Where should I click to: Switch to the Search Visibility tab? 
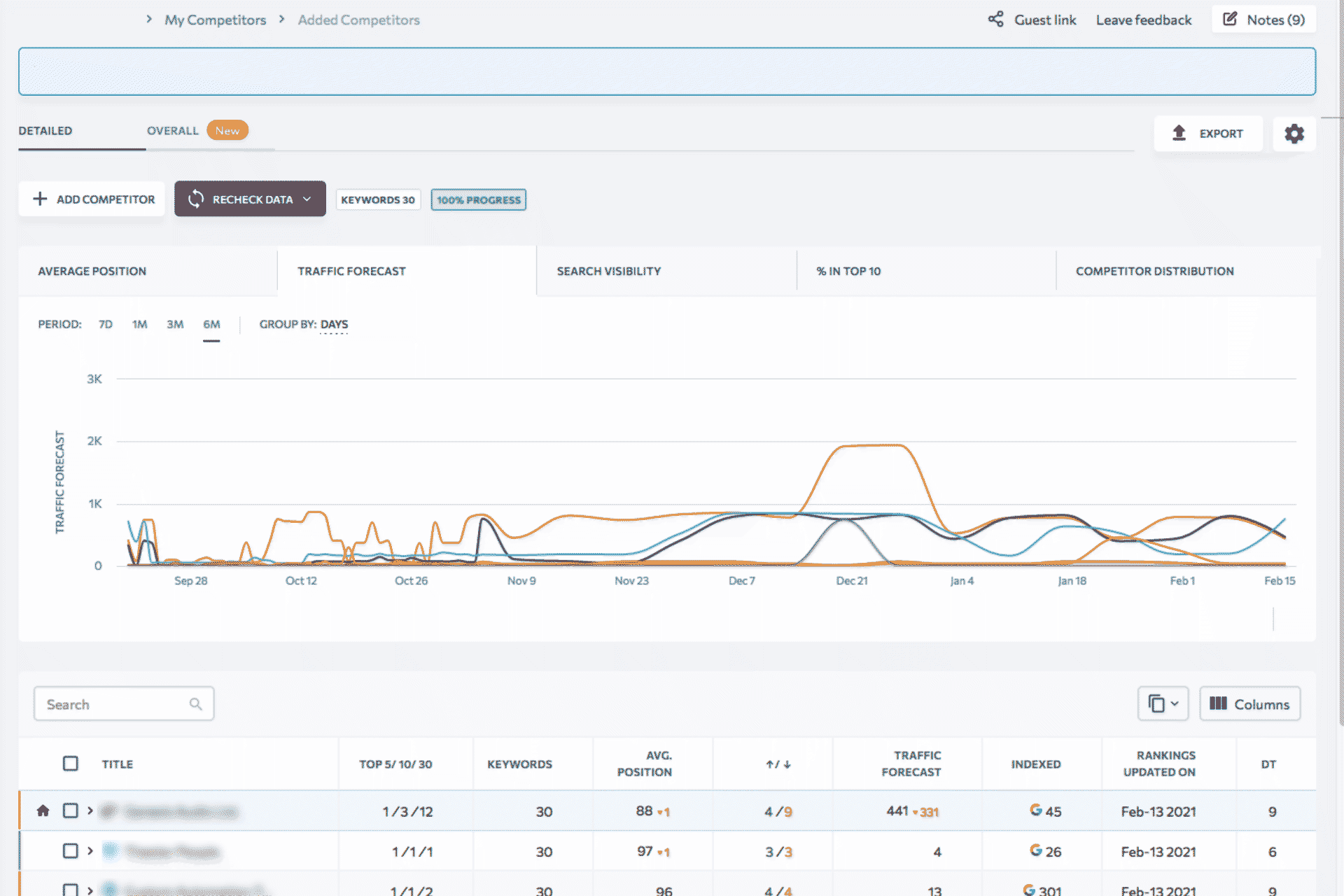[608, 271]
